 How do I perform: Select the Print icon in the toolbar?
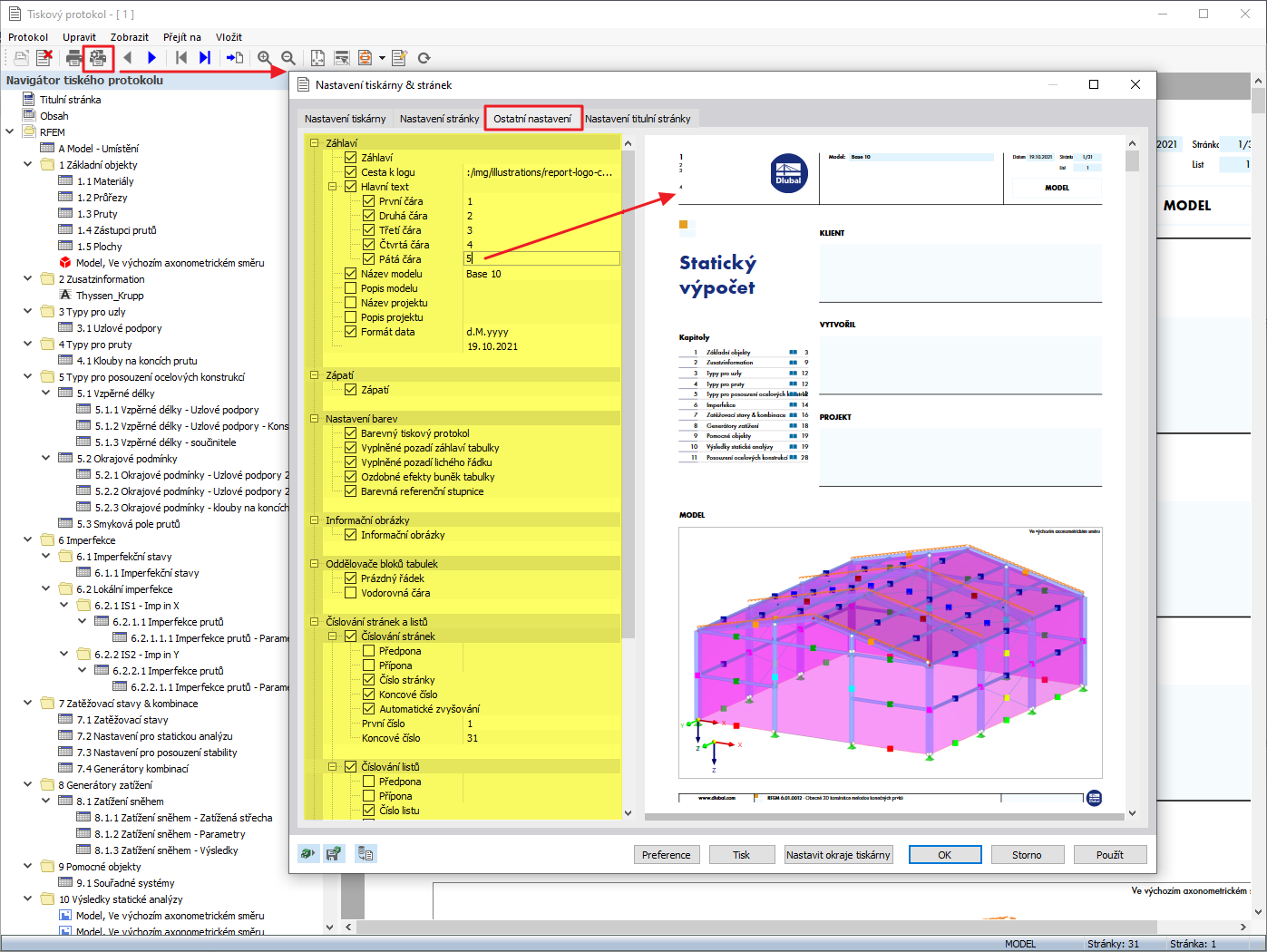tap(71, 57)
